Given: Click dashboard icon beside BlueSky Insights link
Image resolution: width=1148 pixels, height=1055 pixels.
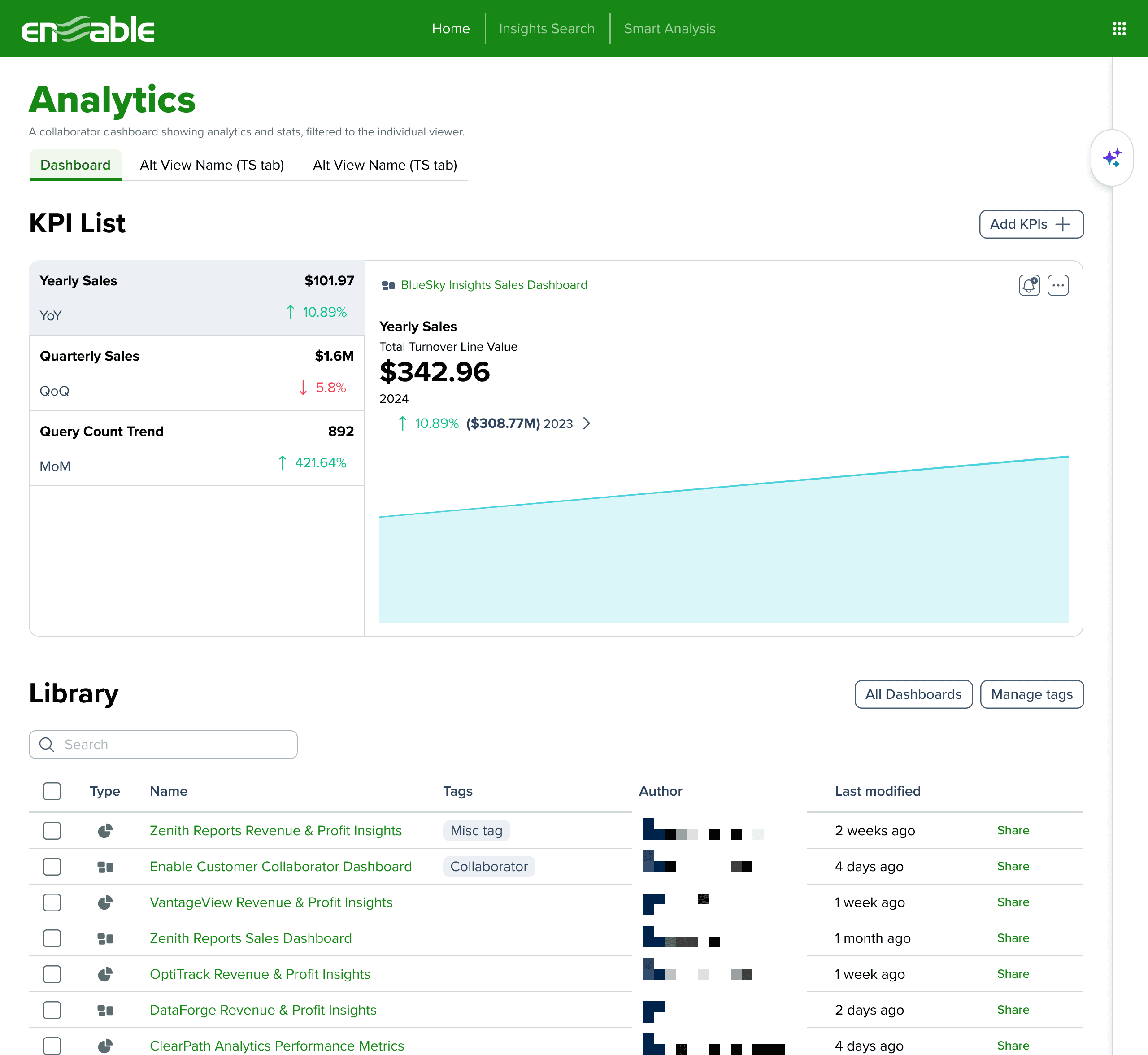Looking at the screenshot, I should click(x=388, y=285).
